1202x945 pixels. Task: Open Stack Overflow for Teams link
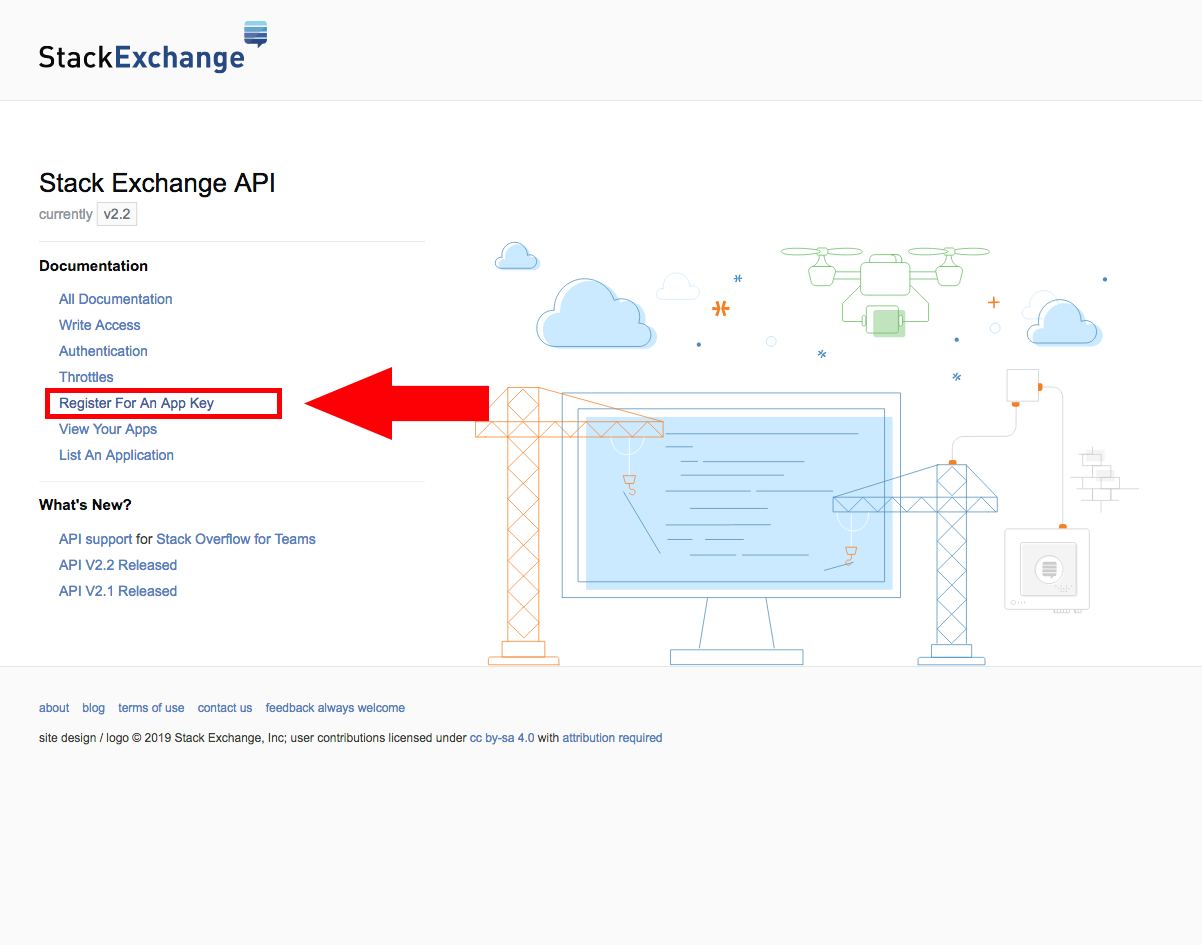[x=236, y=539]
